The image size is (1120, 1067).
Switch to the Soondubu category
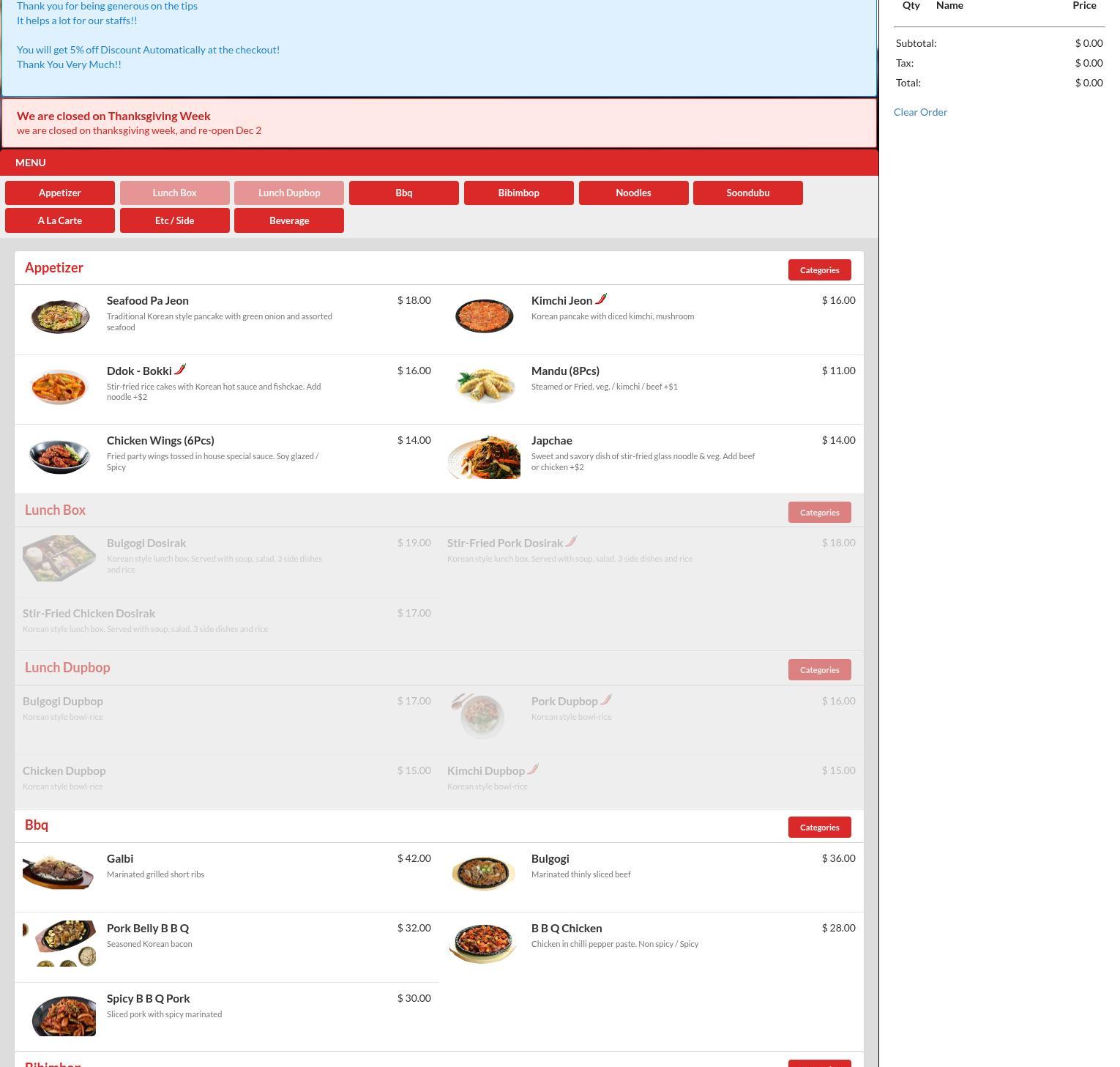(748, 193)
